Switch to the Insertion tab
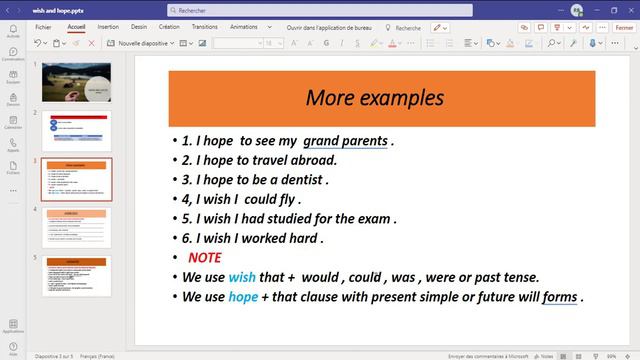The image size is (640, 360). pyautogui.click(x=108, y=27)
